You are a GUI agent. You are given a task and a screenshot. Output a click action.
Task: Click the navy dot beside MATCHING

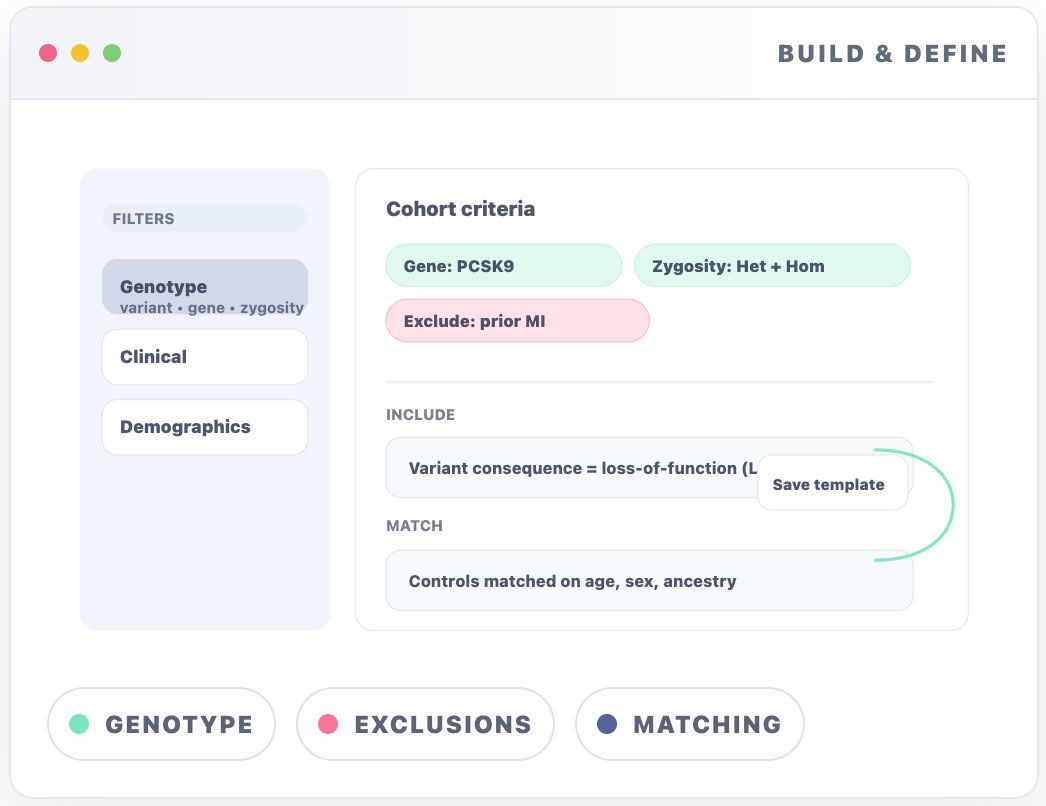[x=606, y=724]
